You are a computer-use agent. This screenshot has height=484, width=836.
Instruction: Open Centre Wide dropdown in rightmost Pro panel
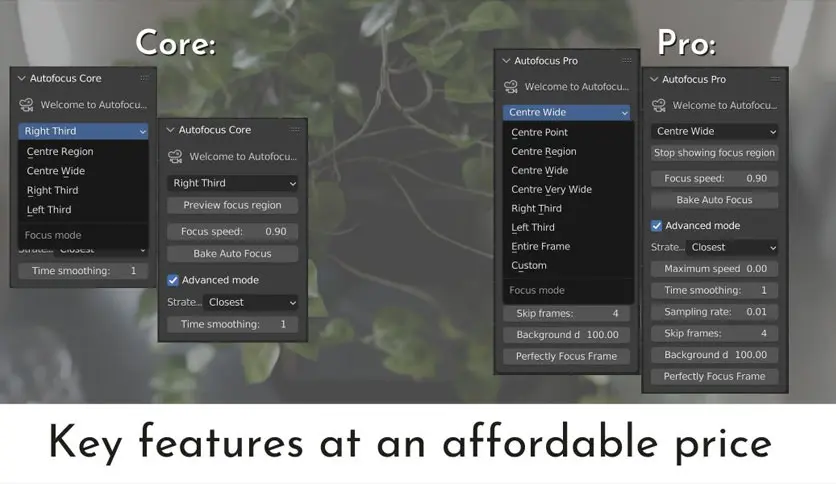click(714, 131)
